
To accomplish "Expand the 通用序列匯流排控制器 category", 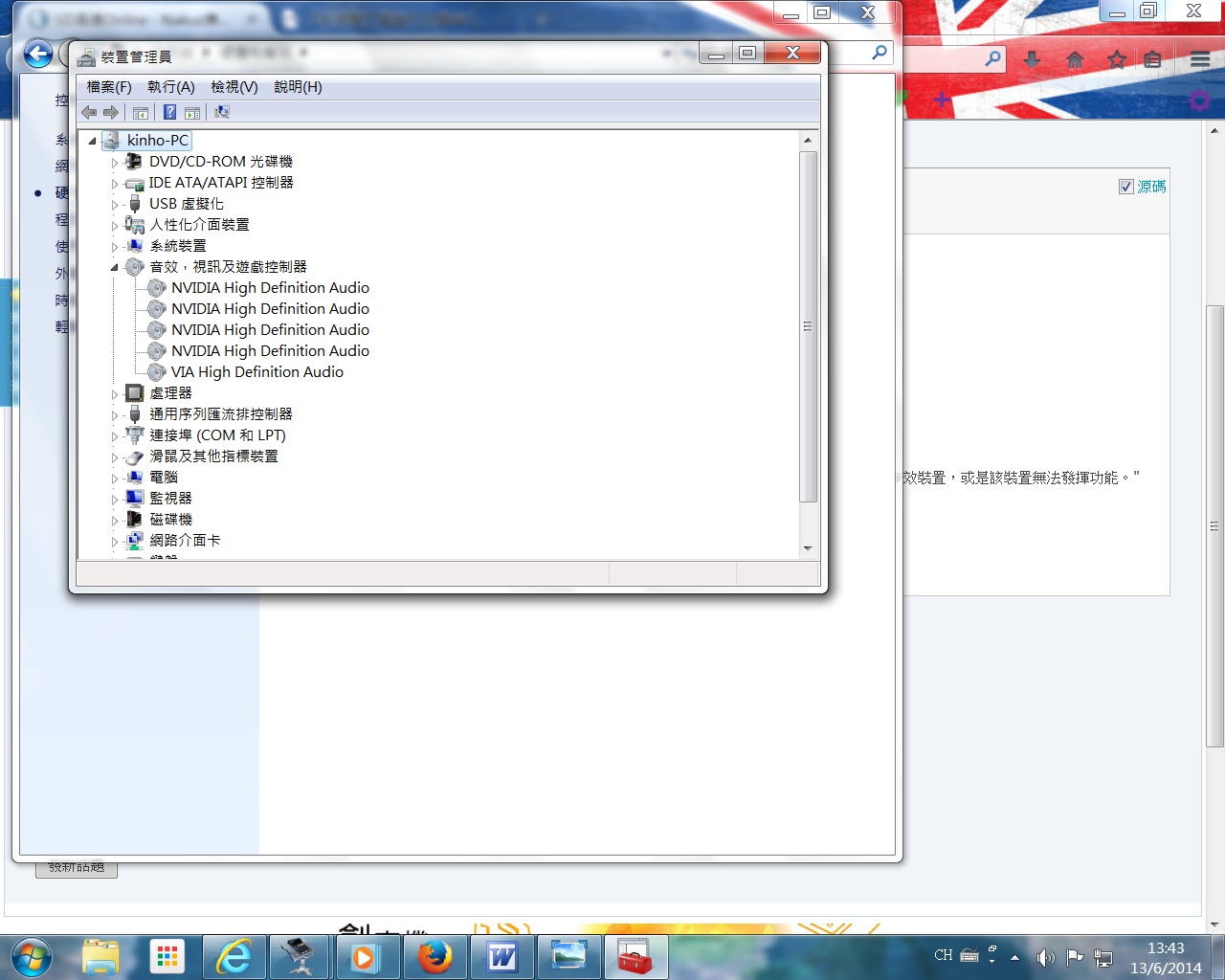I will pos(115,415).
